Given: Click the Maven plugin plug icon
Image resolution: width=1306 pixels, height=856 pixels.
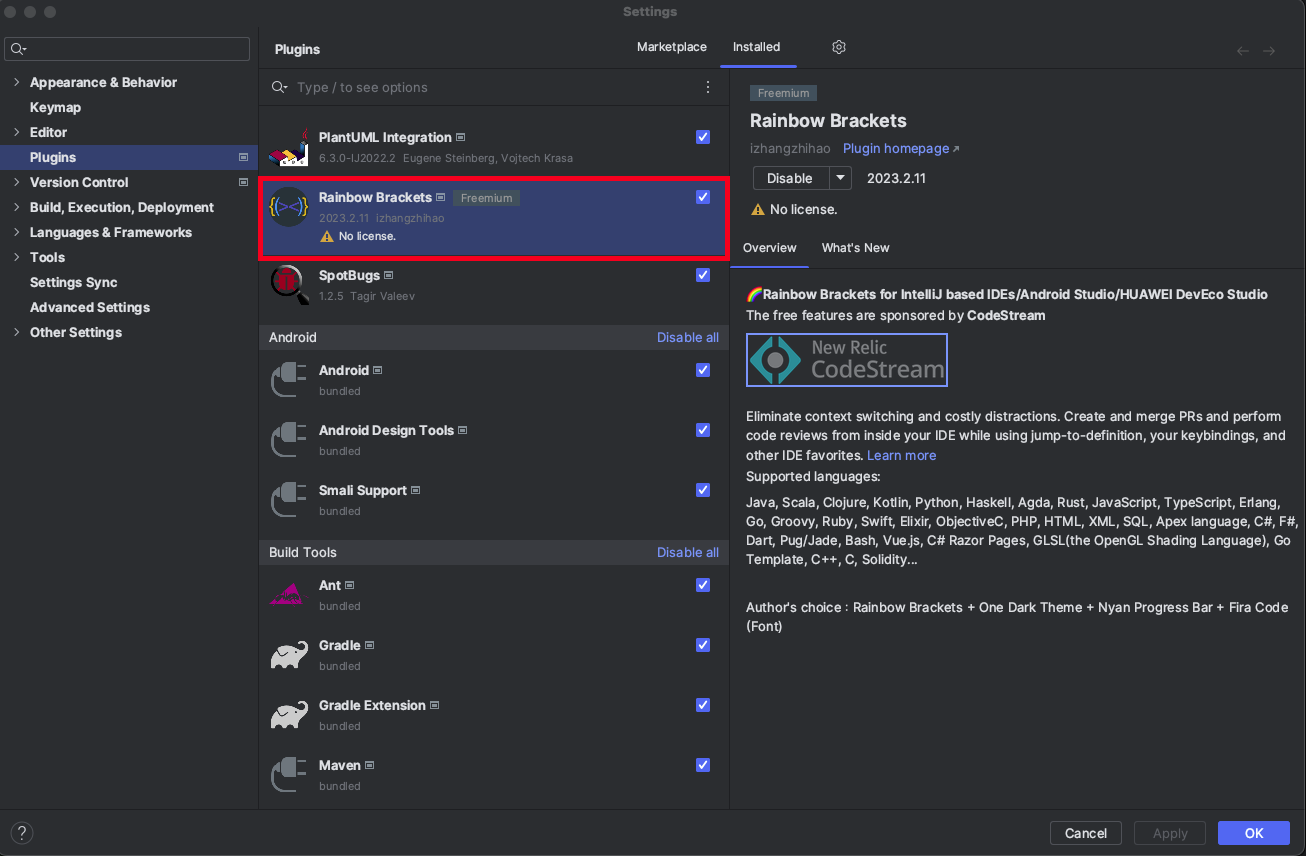Looking at the screenshot, I should pyautogui.click(x=289, y=775).
